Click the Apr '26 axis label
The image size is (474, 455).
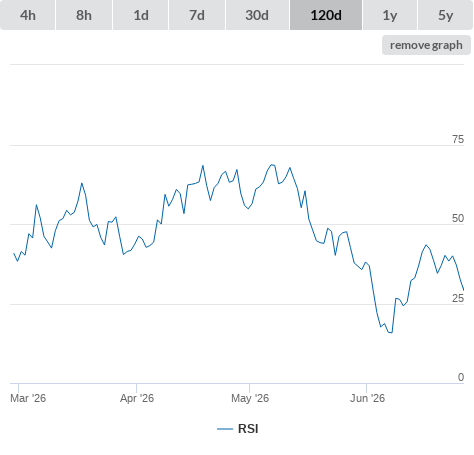point(137,398)
